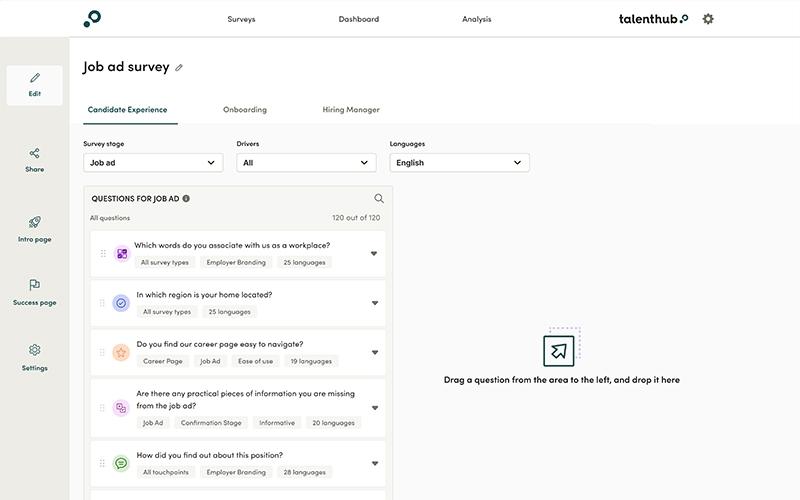Click the 28 languages tag
Image resolution: width=800 pixels, height=500 pixels.
coord(305,472)
